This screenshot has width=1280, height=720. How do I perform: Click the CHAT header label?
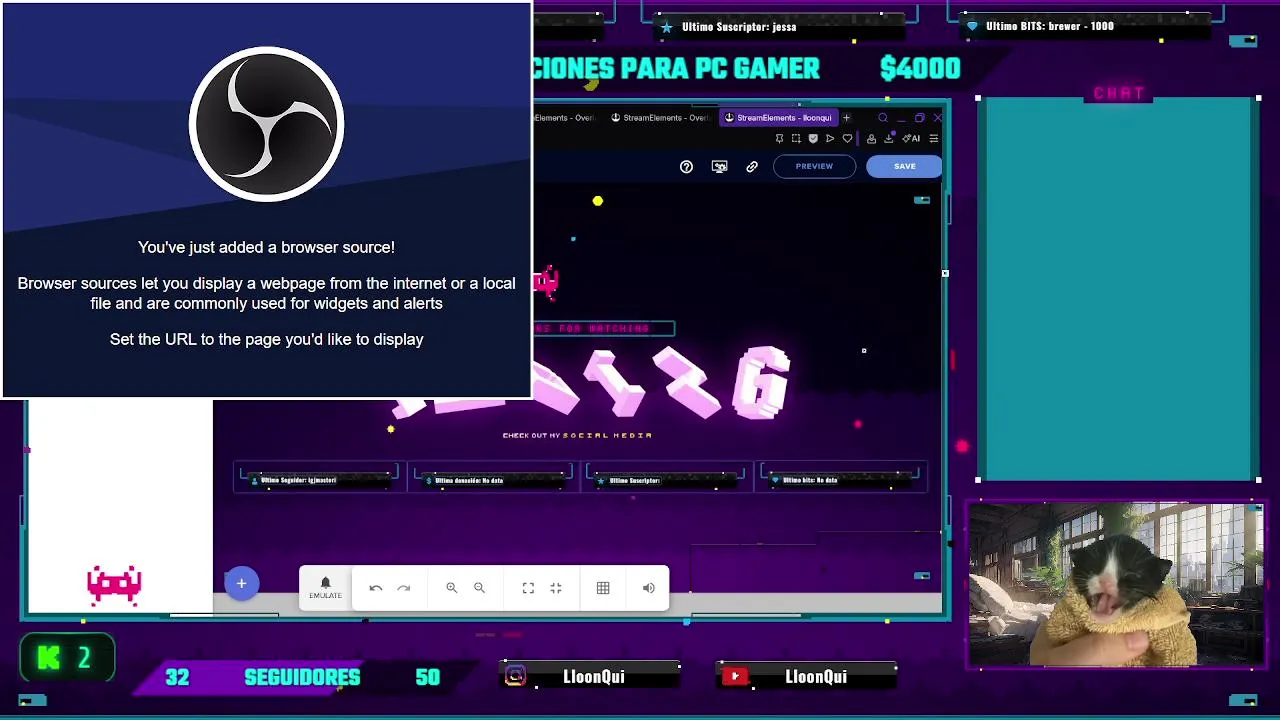[1118, 93]
